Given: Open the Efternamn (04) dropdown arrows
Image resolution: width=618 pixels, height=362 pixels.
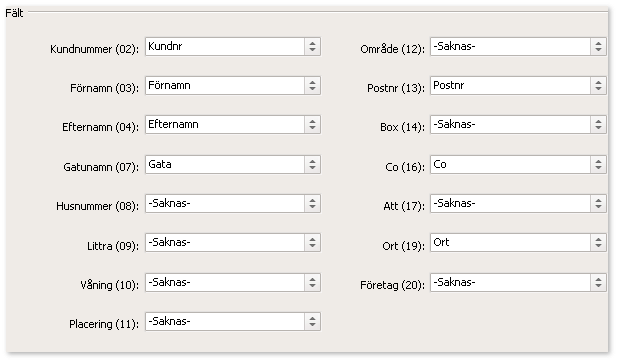Looking at the screenshot, I should point(312,125).
